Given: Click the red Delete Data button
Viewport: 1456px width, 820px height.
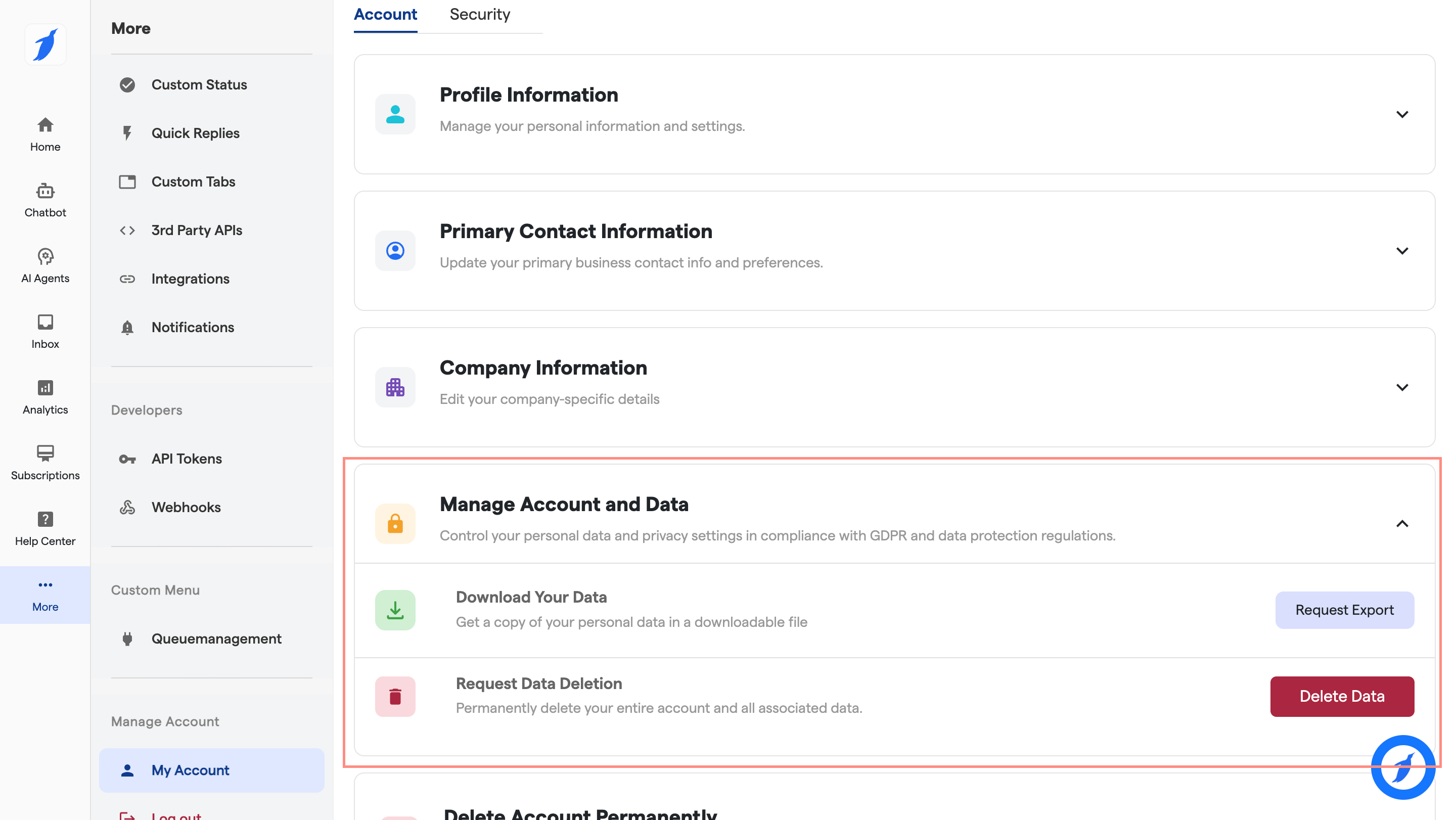Looking at the screenshot, I should click(1342, 696).
